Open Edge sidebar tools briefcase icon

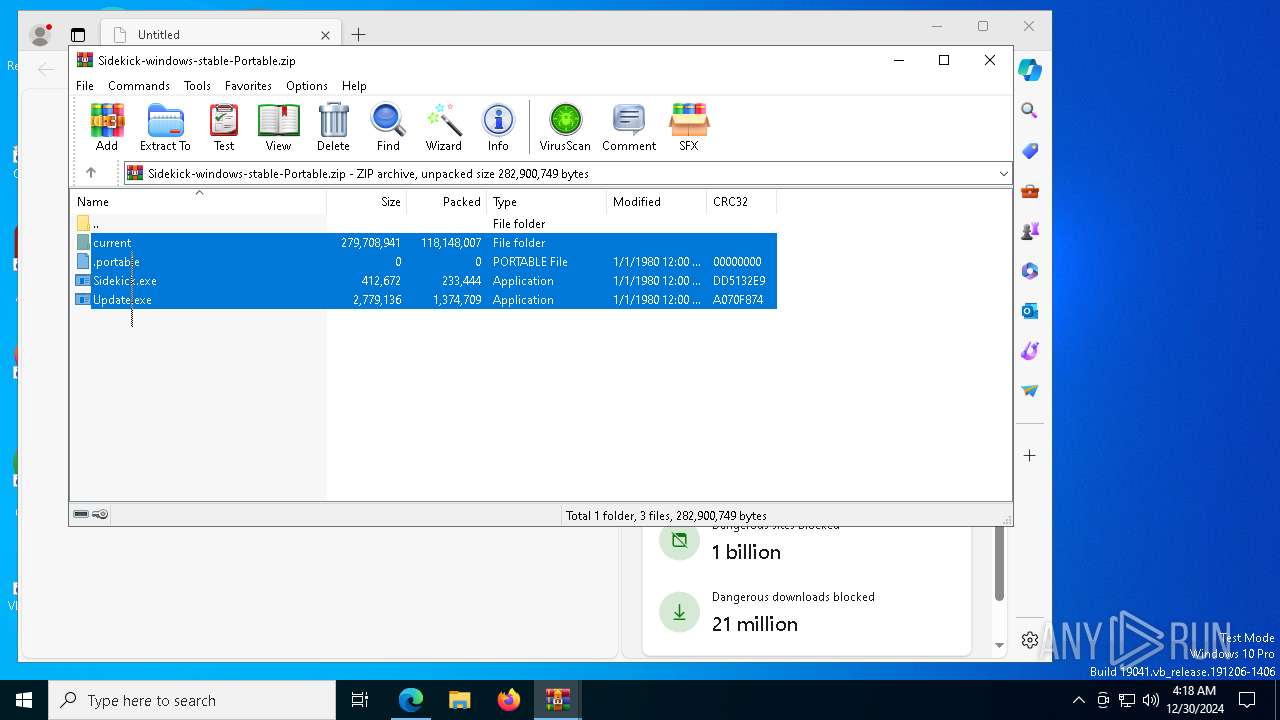pos(1029,191)
